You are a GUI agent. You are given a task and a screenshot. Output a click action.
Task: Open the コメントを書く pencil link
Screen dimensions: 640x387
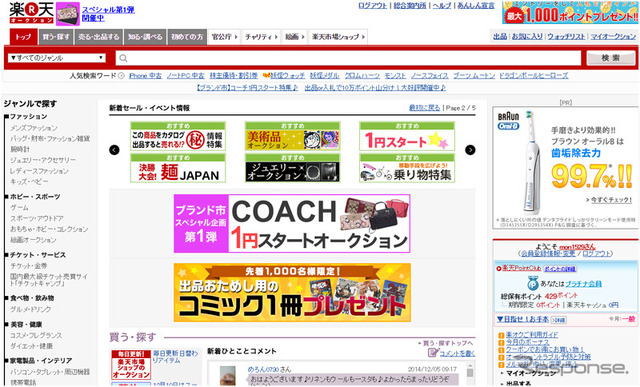[x=451, y=353]
